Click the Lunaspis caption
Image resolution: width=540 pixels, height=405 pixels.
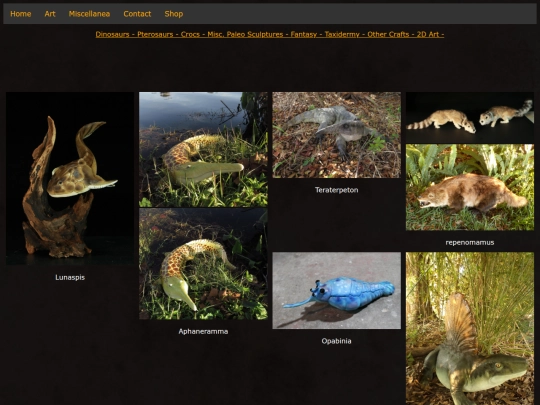coord(70,277)
